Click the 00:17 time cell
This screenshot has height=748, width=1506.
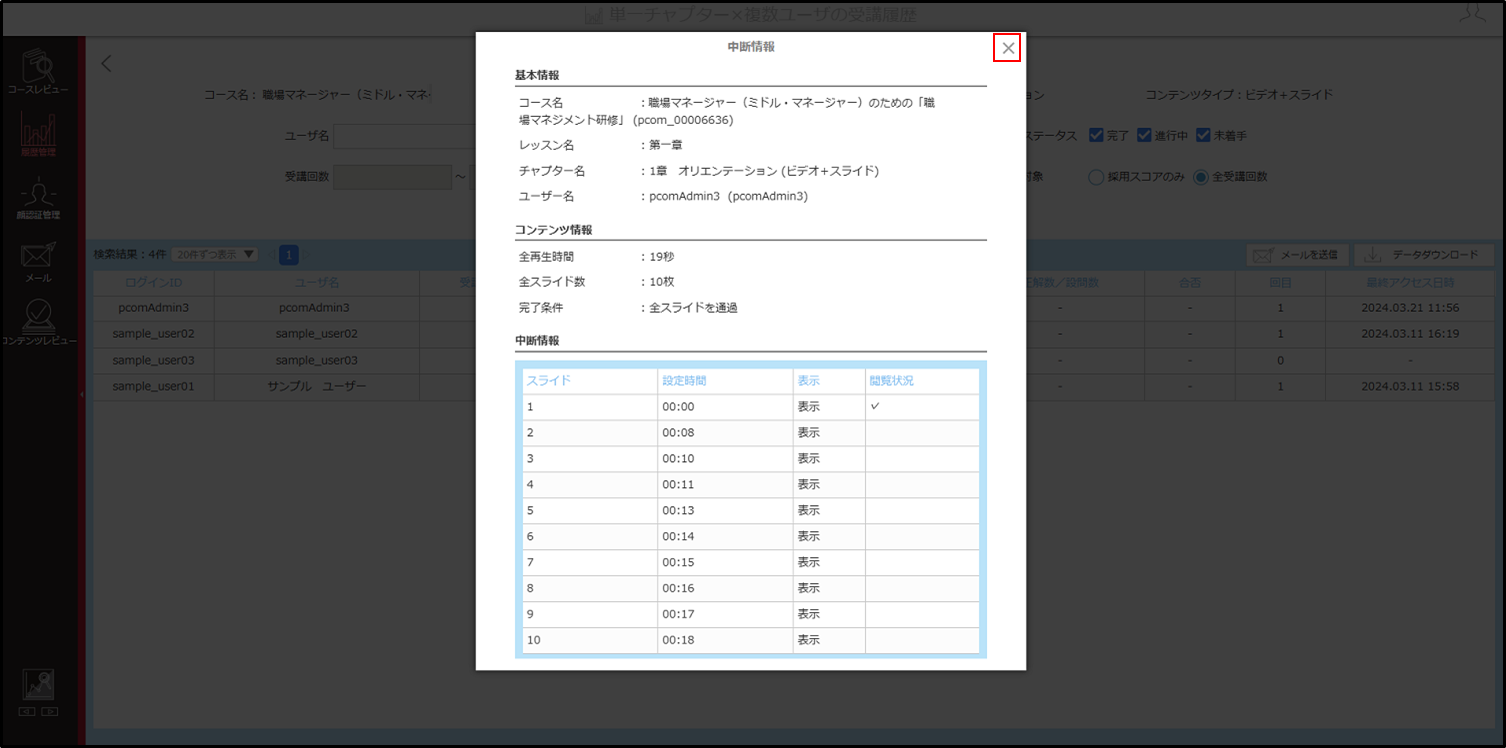(x=725, y=615)
